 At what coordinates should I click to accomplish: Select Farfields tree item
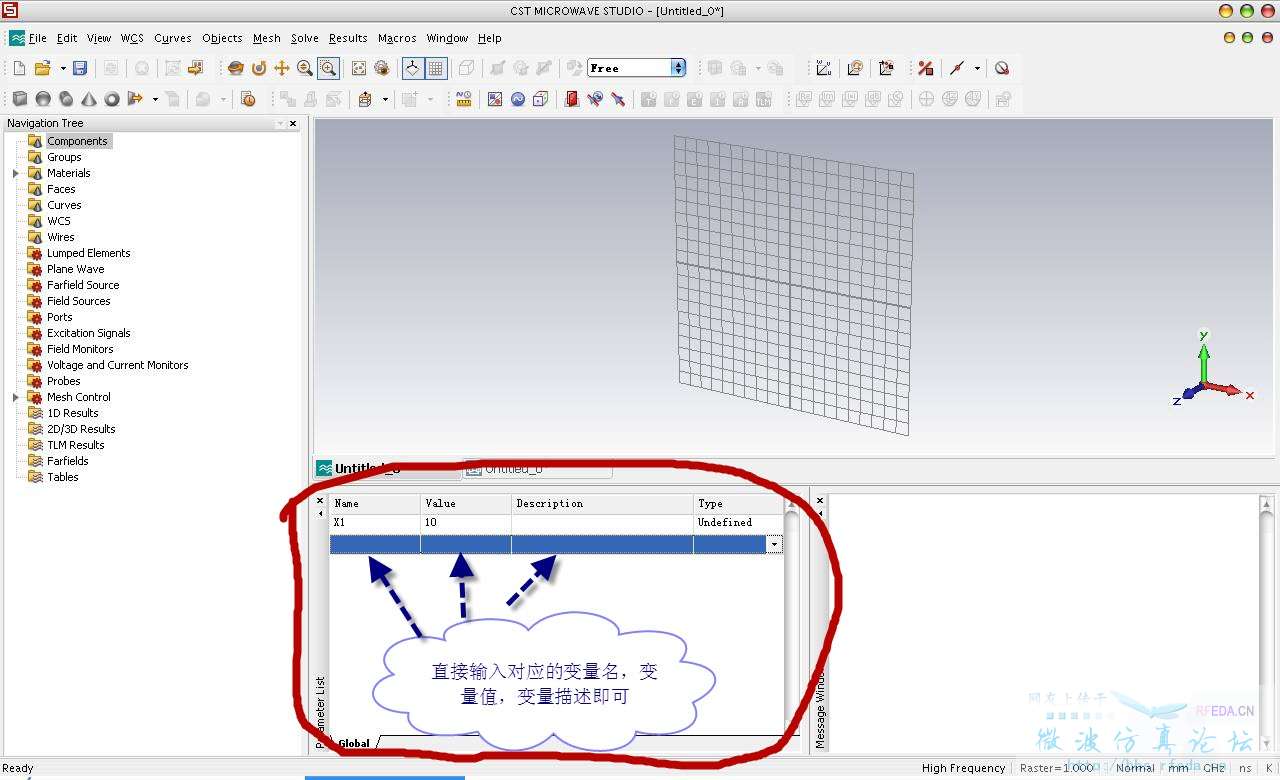[x=67, y=461]
